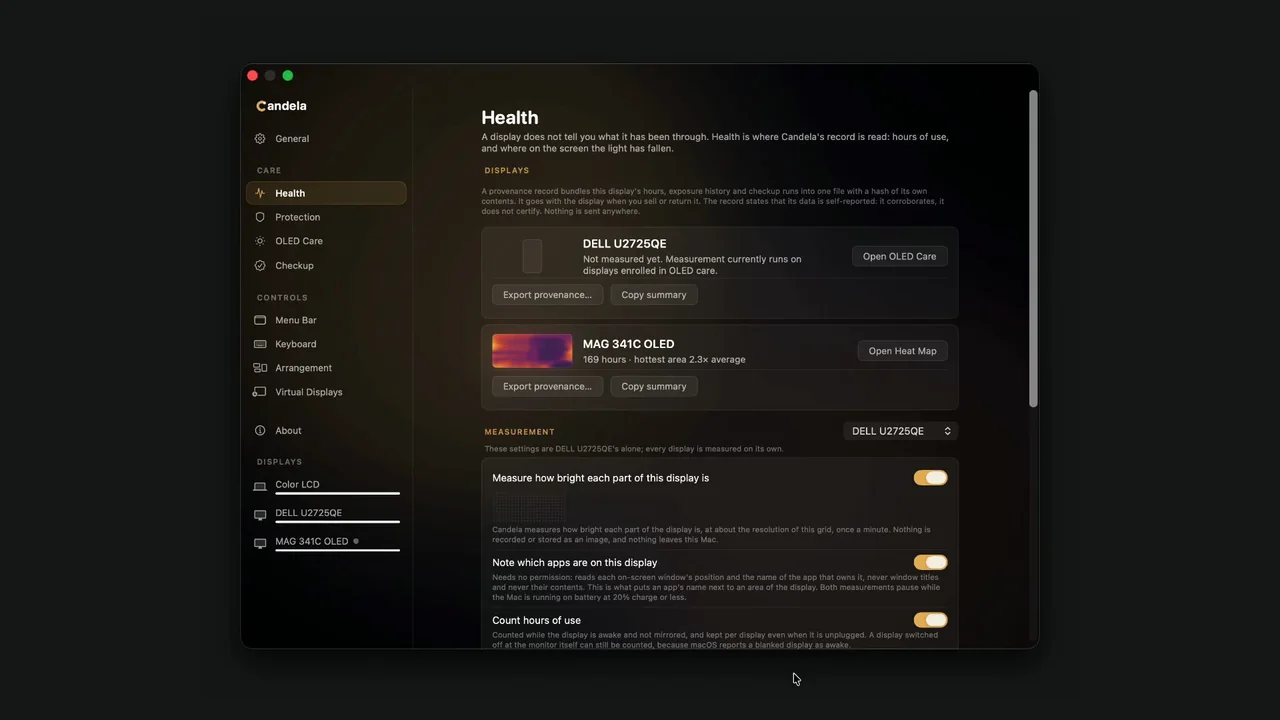Adjust the Color LCD brightness slider
This screenshot has height=720, width=1280.
pyautogui.click(x=338, y=493)
